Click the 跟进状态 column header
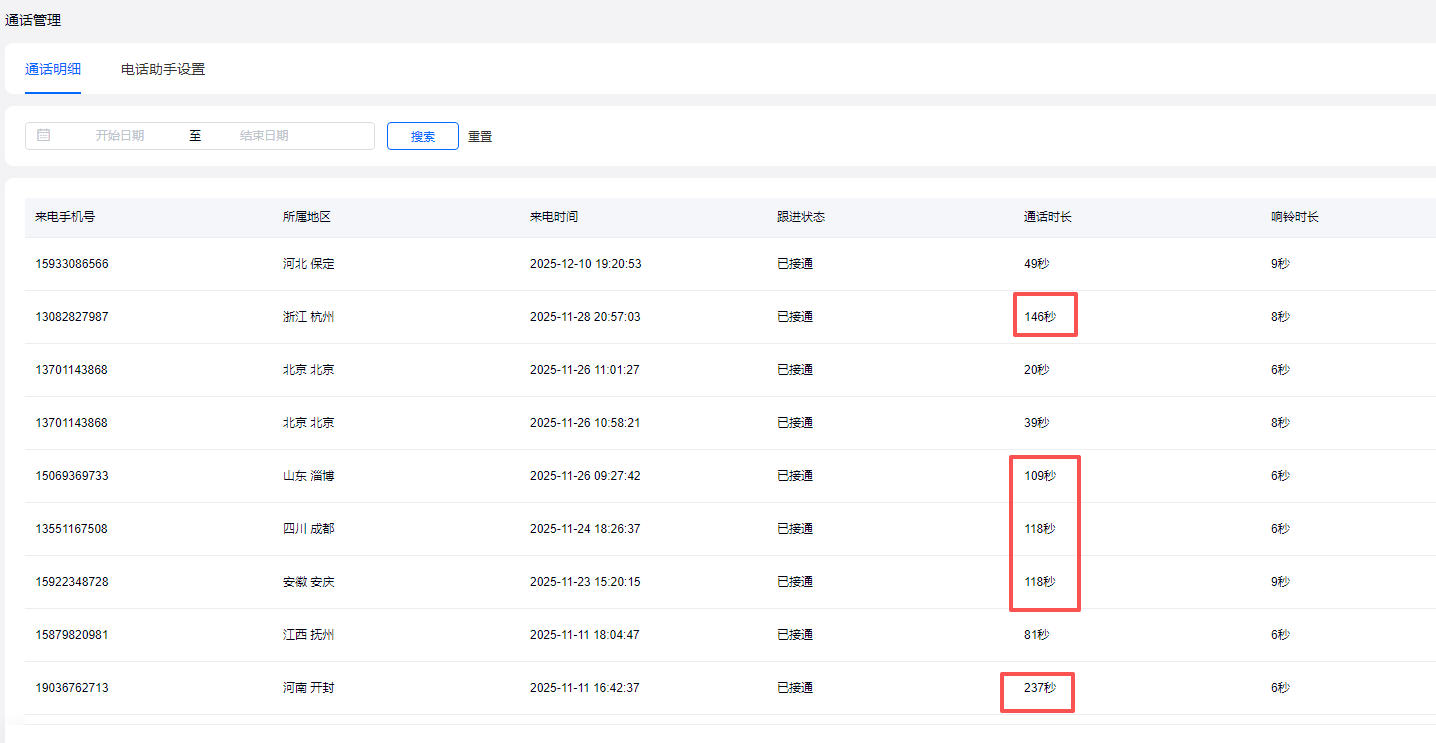Viewport: 1436px width, 743px height. (x=801, y=217)
